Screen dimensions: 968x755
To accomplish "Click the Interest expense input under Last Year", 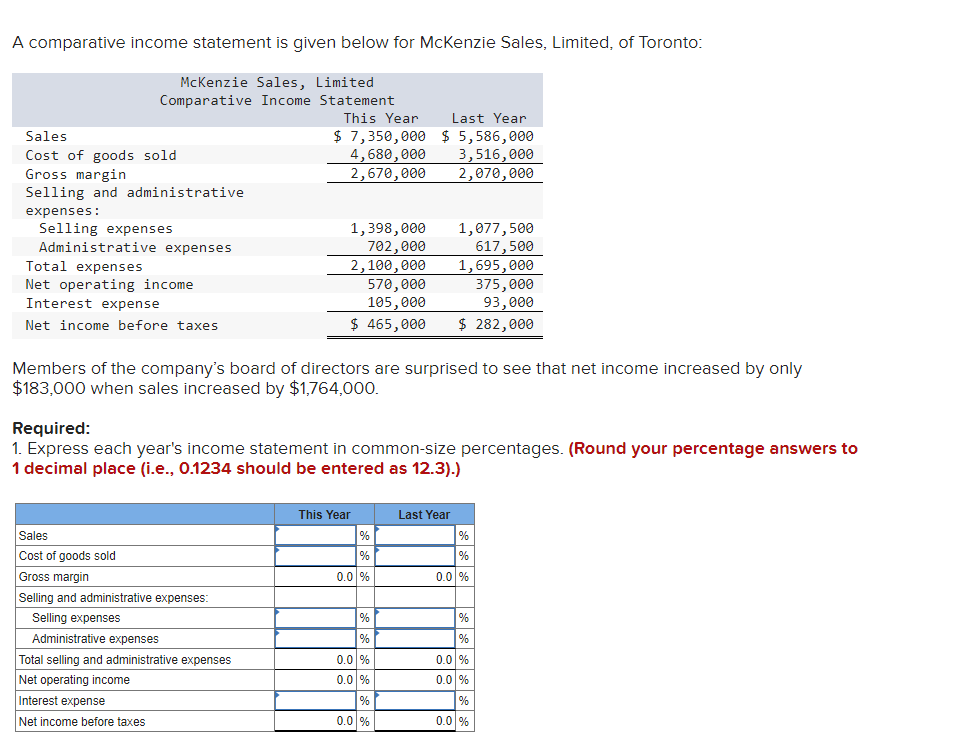I will [x=414, y=700].
